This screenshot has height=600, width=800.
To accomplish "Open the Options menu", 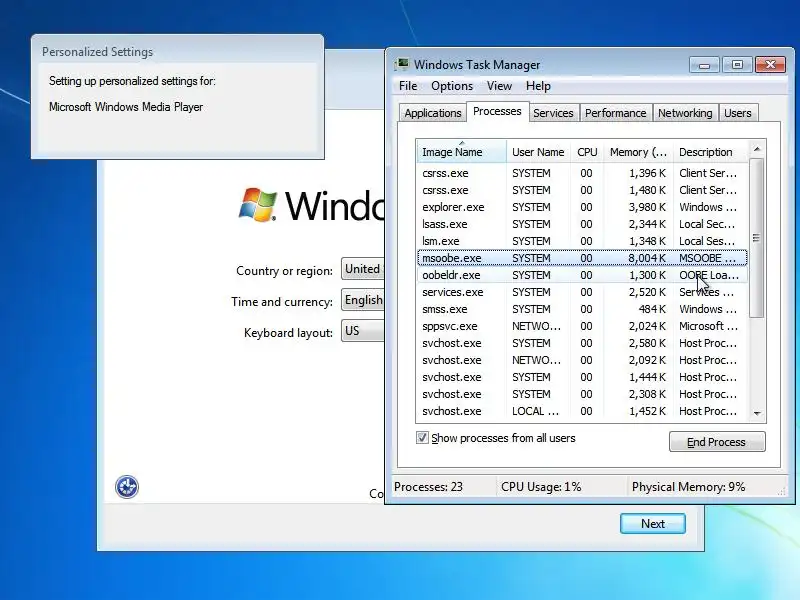I will click(452, 86).
